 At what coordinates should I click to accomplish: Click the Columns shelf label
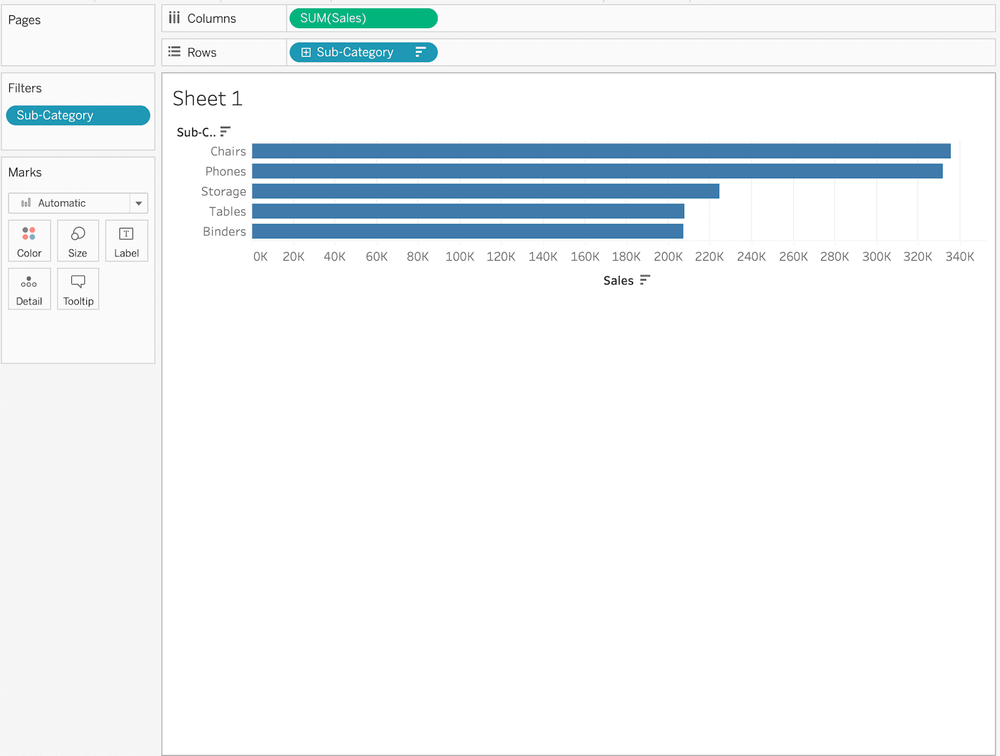tap(211, 18)
